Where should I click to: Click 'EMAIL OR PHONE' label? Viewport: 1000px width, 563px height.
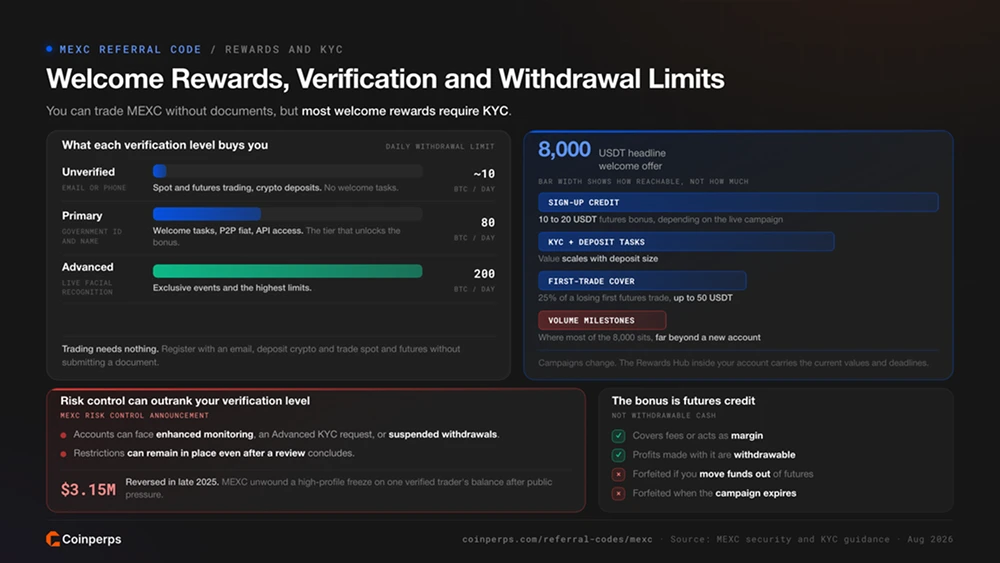94,187
